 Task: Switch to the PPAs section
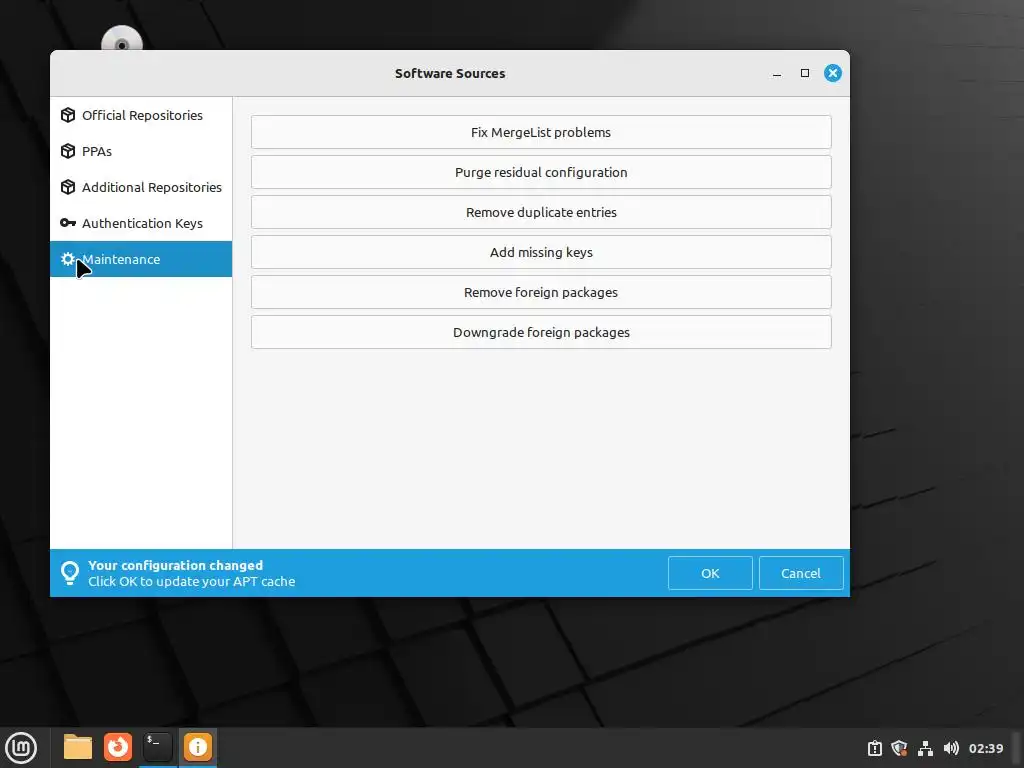tap(141, 151)
